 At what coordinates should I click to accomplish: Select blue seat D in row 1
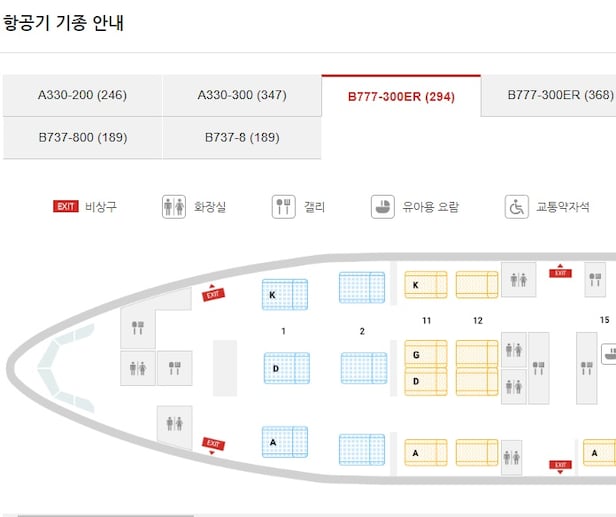click(285, 368)
